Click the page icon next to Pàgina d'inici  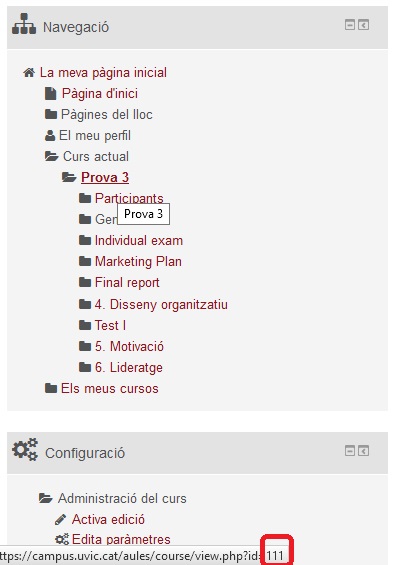(x=50, y=94)
